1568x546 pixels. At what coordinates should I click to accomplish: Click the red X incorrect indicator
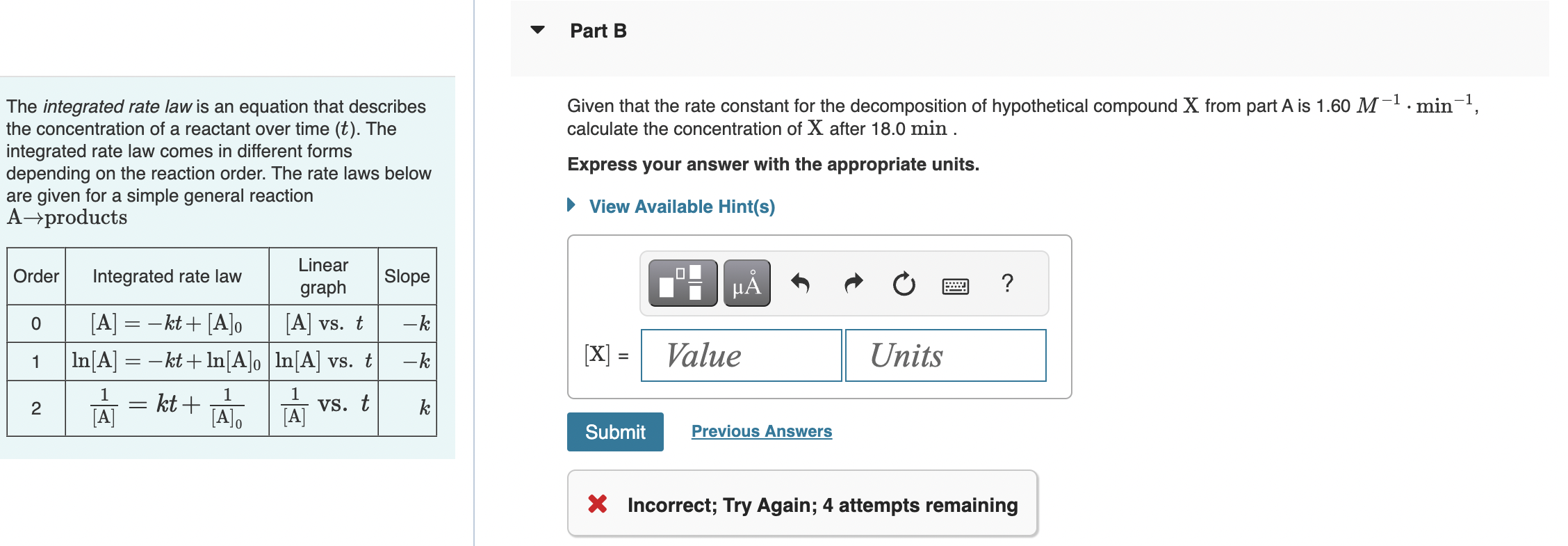[596, 505]
